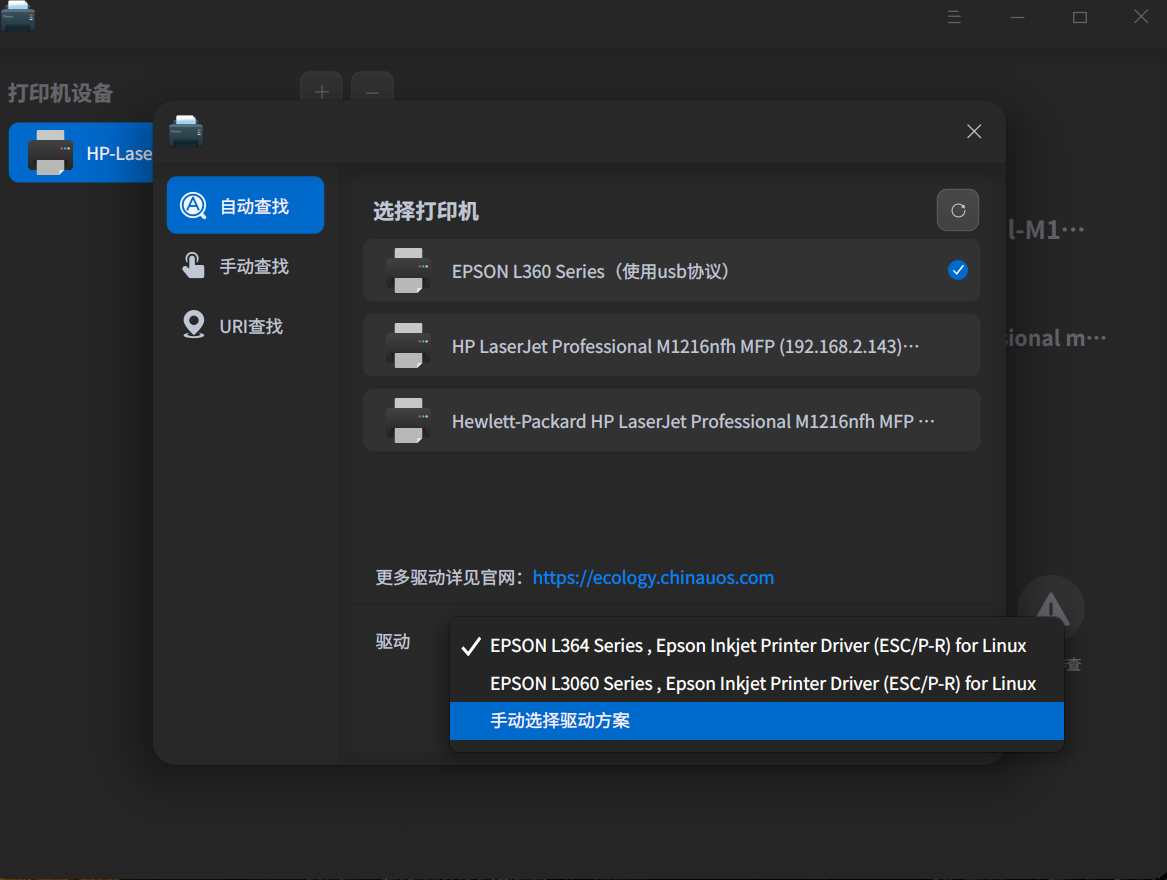The image size is (1167, 880).
Task: Click the printer icon in dialog title bar
Action: point(186,130)
